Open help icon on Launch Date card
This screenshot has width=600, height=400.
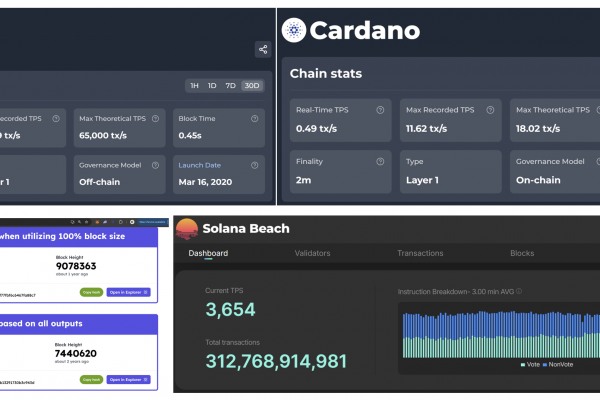(x=254, y=165)
